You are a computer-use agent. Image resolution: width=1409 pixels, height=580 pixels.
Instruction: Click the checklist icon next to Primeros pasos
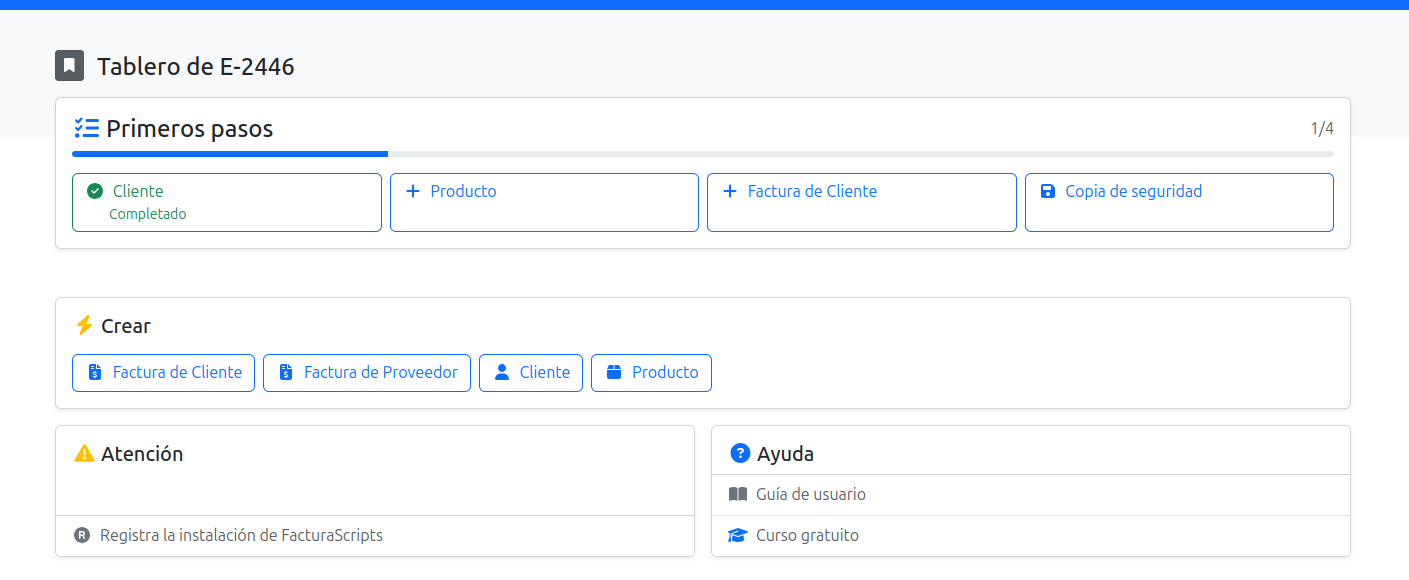pyautogui.click(x=86, y=128)
